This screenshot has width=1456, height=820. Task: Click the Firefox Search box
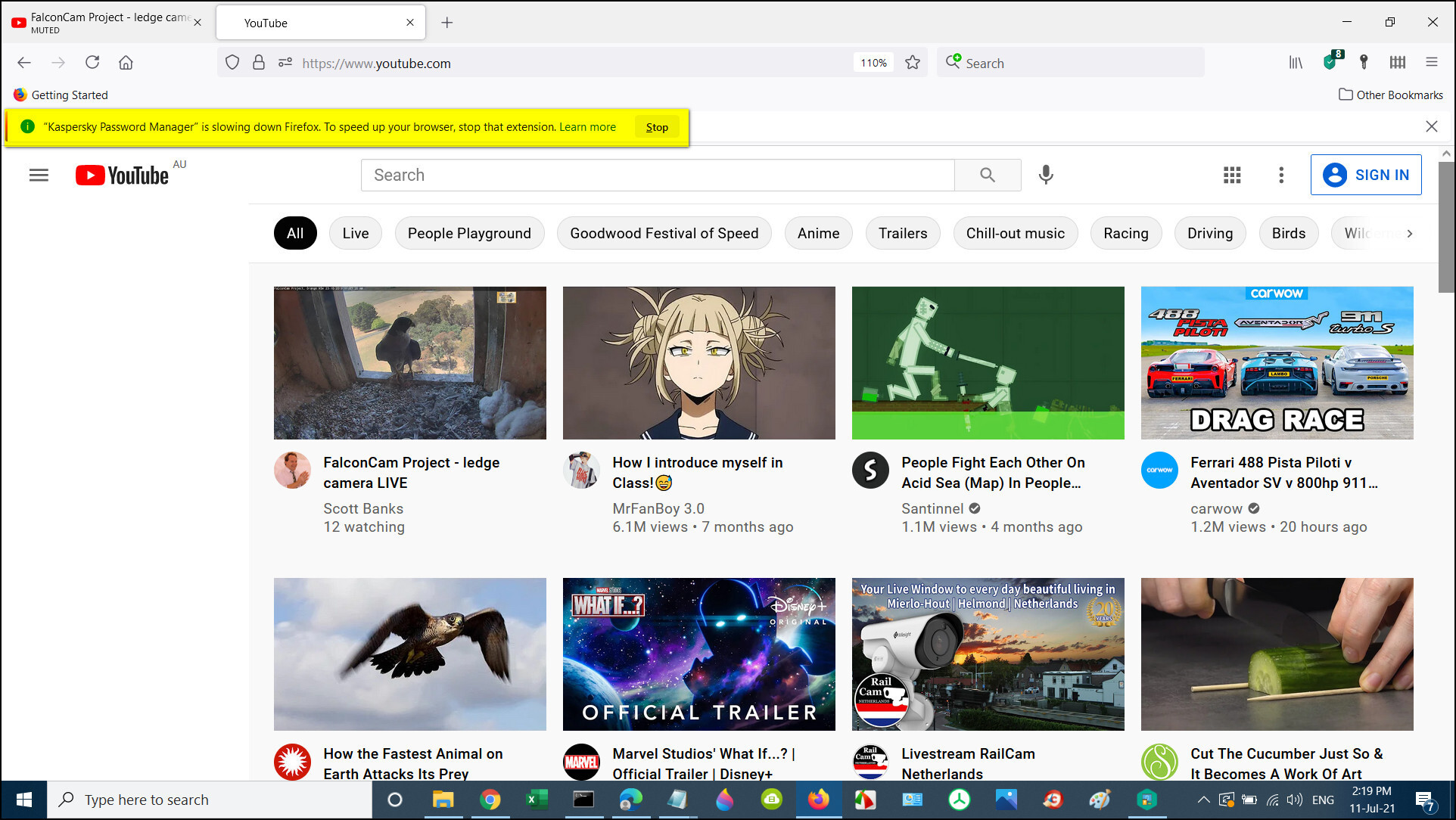coord(1070,63)
